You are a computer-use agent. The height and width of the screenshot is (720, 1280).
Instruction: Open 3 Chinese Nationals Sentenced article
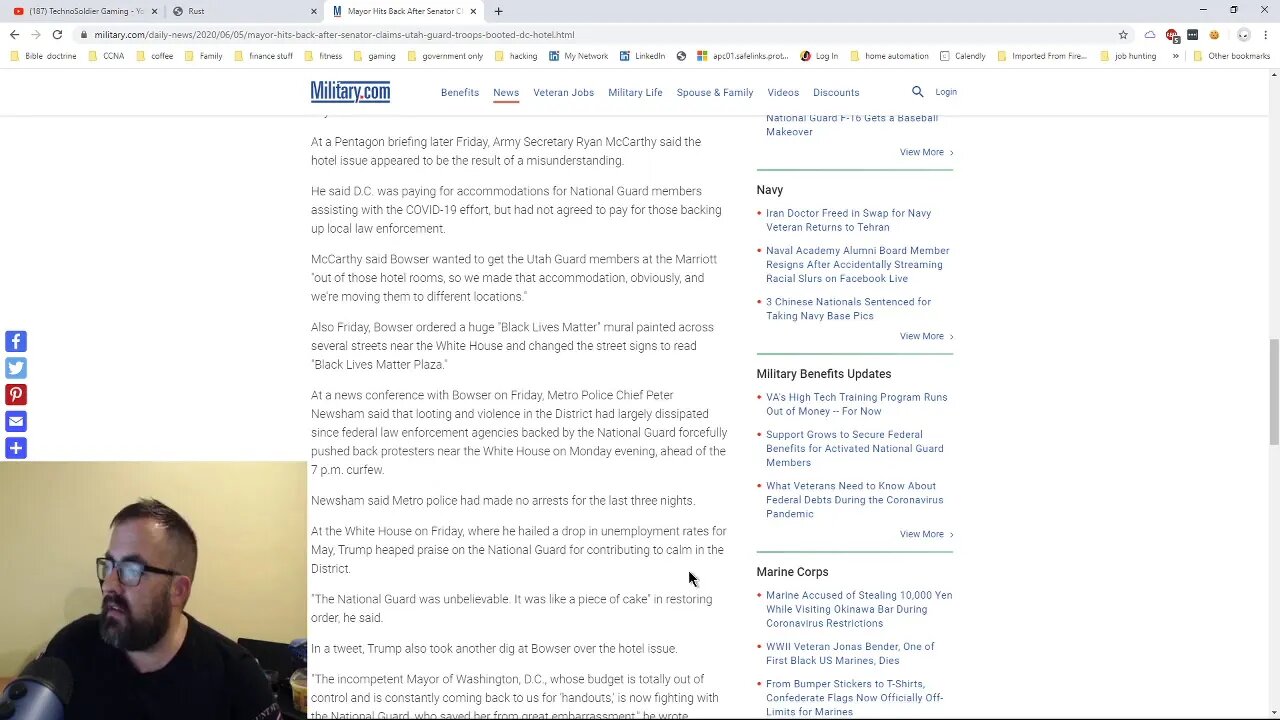coord(848,309)
